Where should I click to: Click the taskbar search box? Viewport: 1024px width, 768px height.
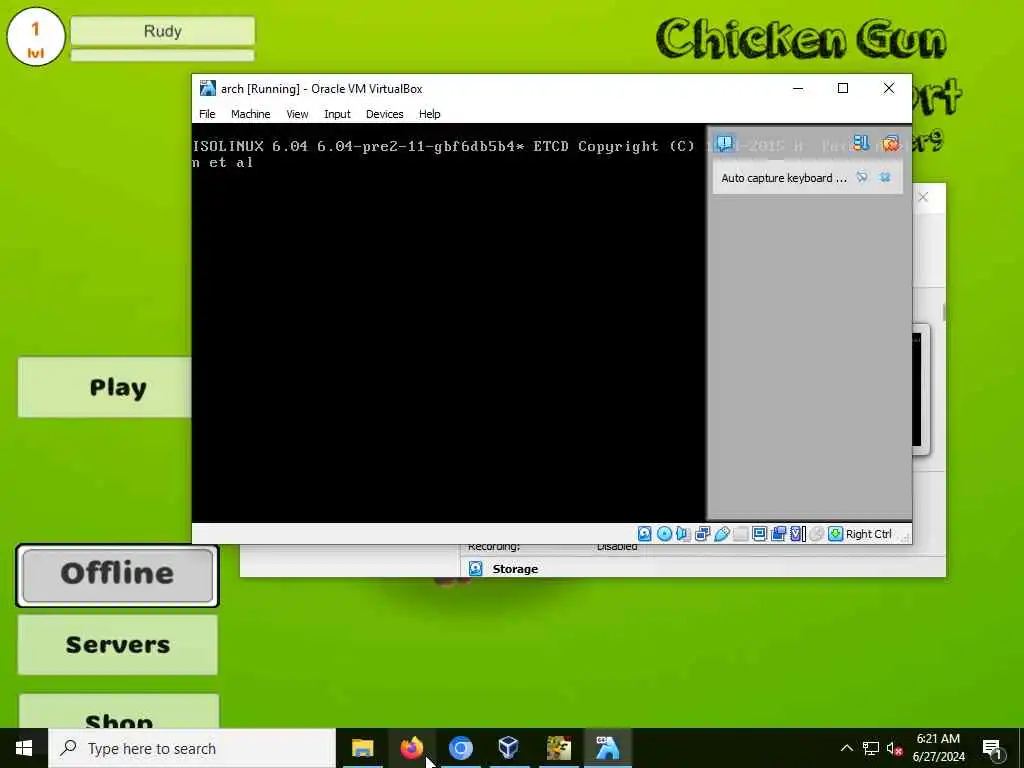(x=192, y=748)
